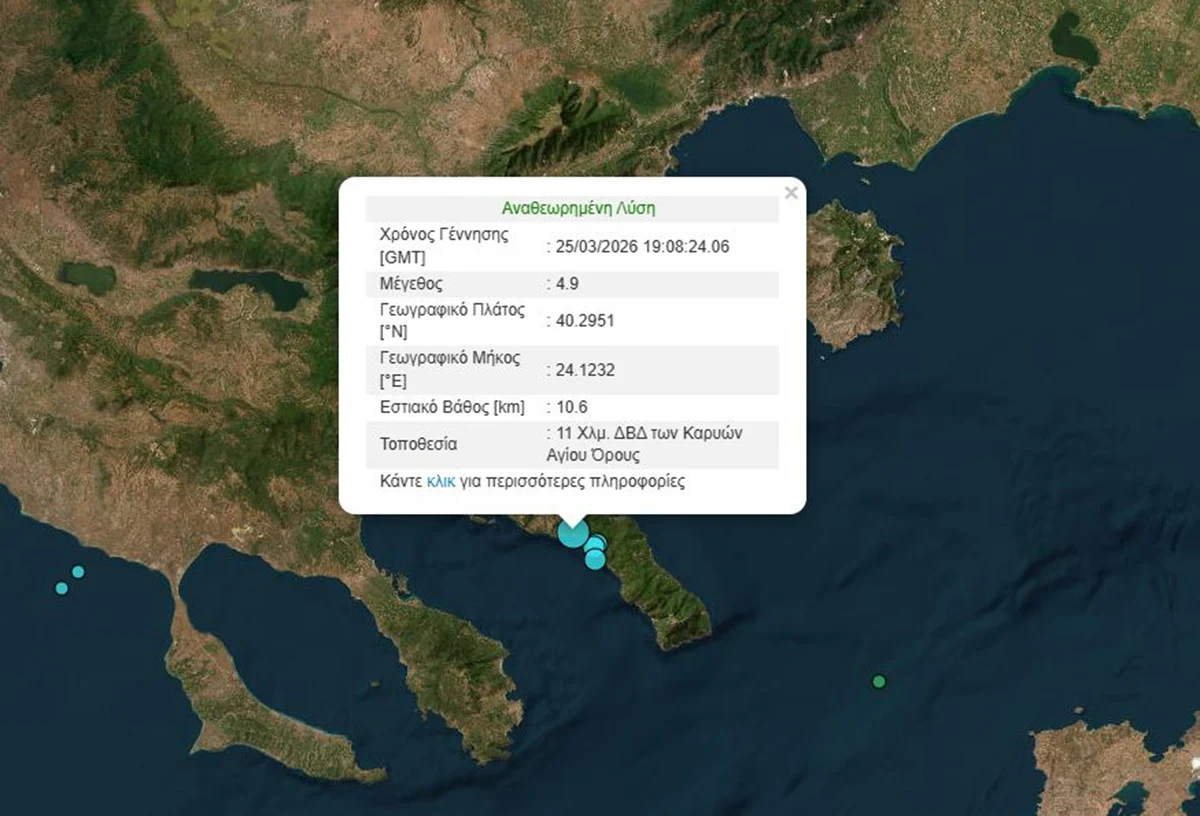Close the earthquake info popup
The width and height of the screenshot is (1200, 816).
pyautogui.click(x=791, y=193)
